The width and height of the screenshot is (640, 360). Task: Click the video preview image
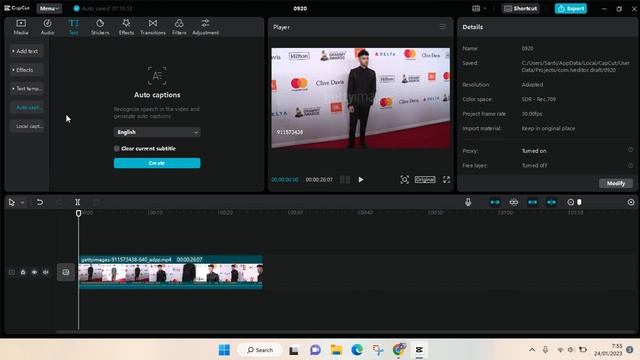click(x=361, y=98)
